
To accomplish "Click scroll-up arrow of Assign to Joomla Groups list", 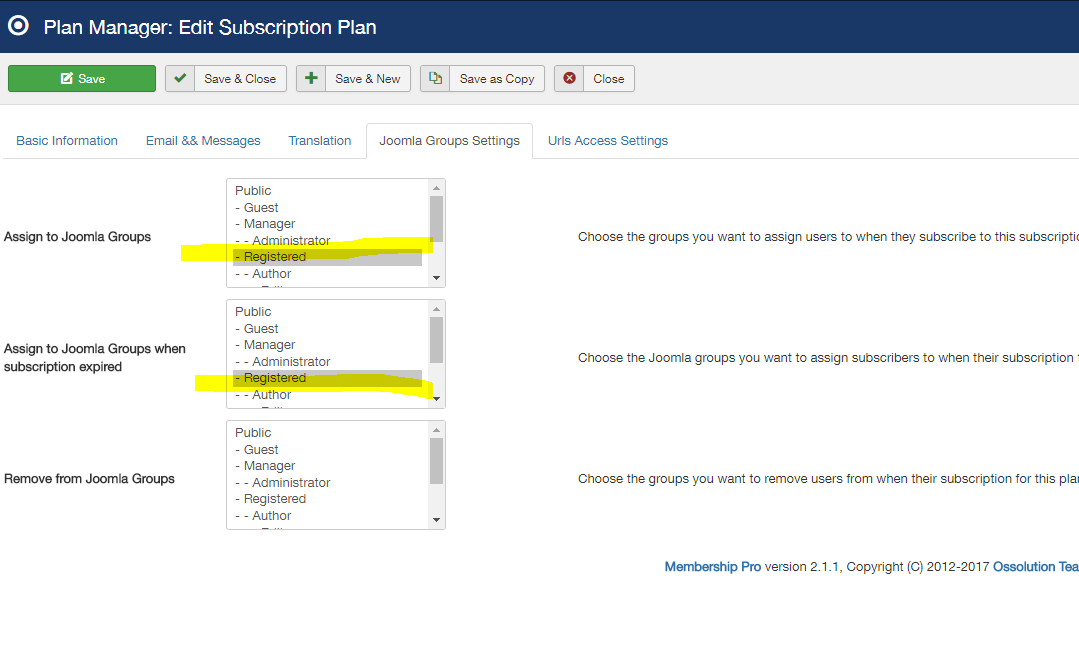I will pos(436,188).
